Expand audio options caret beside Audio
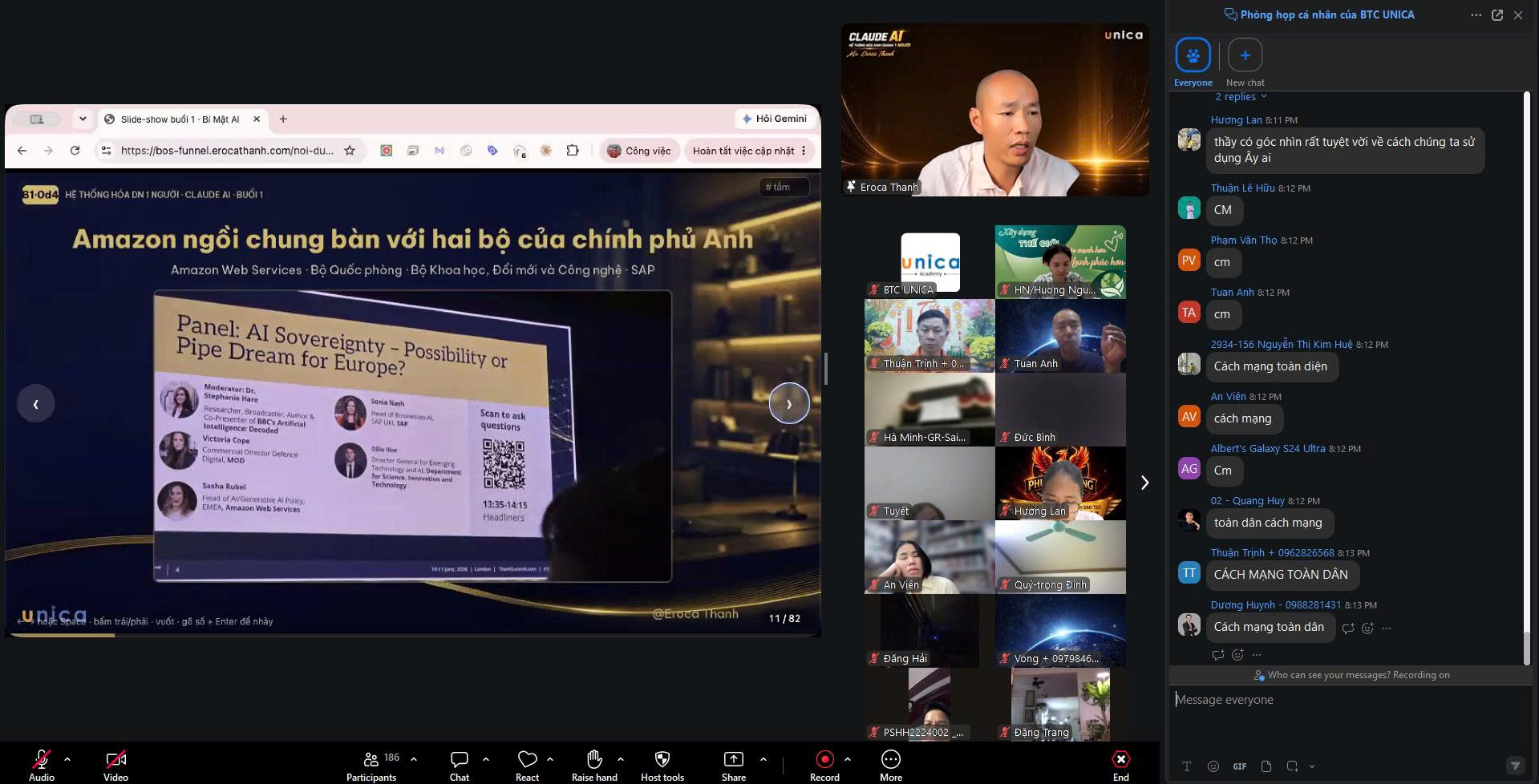Screen dimensions: 1539x784 point(67,758)
